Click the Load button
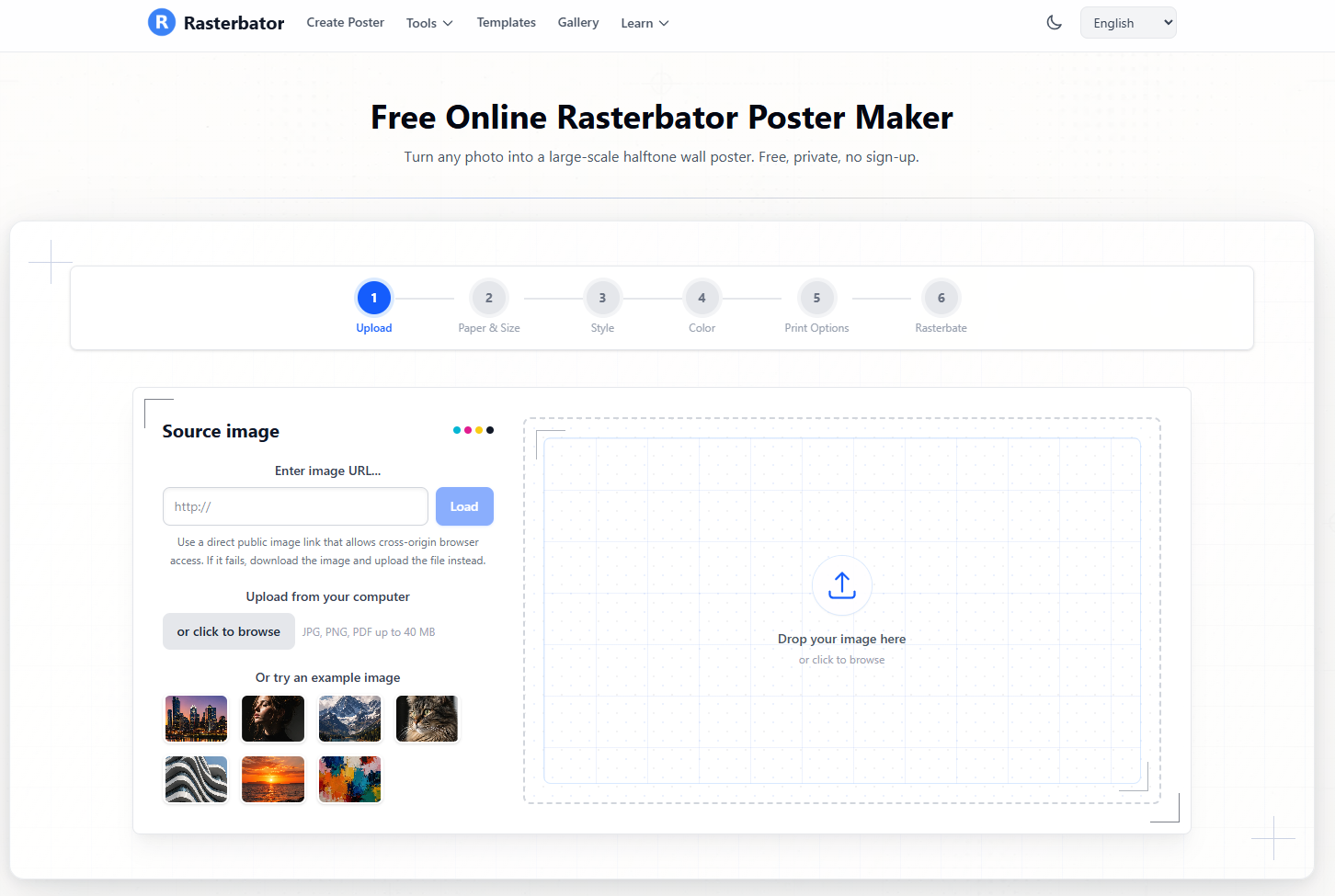The height and width of the screenshot is (896, 1335). click(464, 506)
